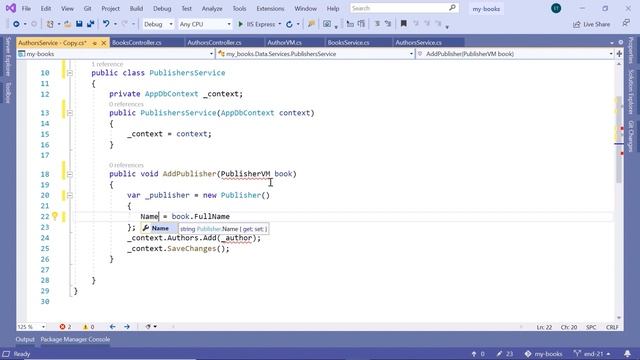Open the Analyze menu
Screen dimensions: 640x360
click(212, 9)
